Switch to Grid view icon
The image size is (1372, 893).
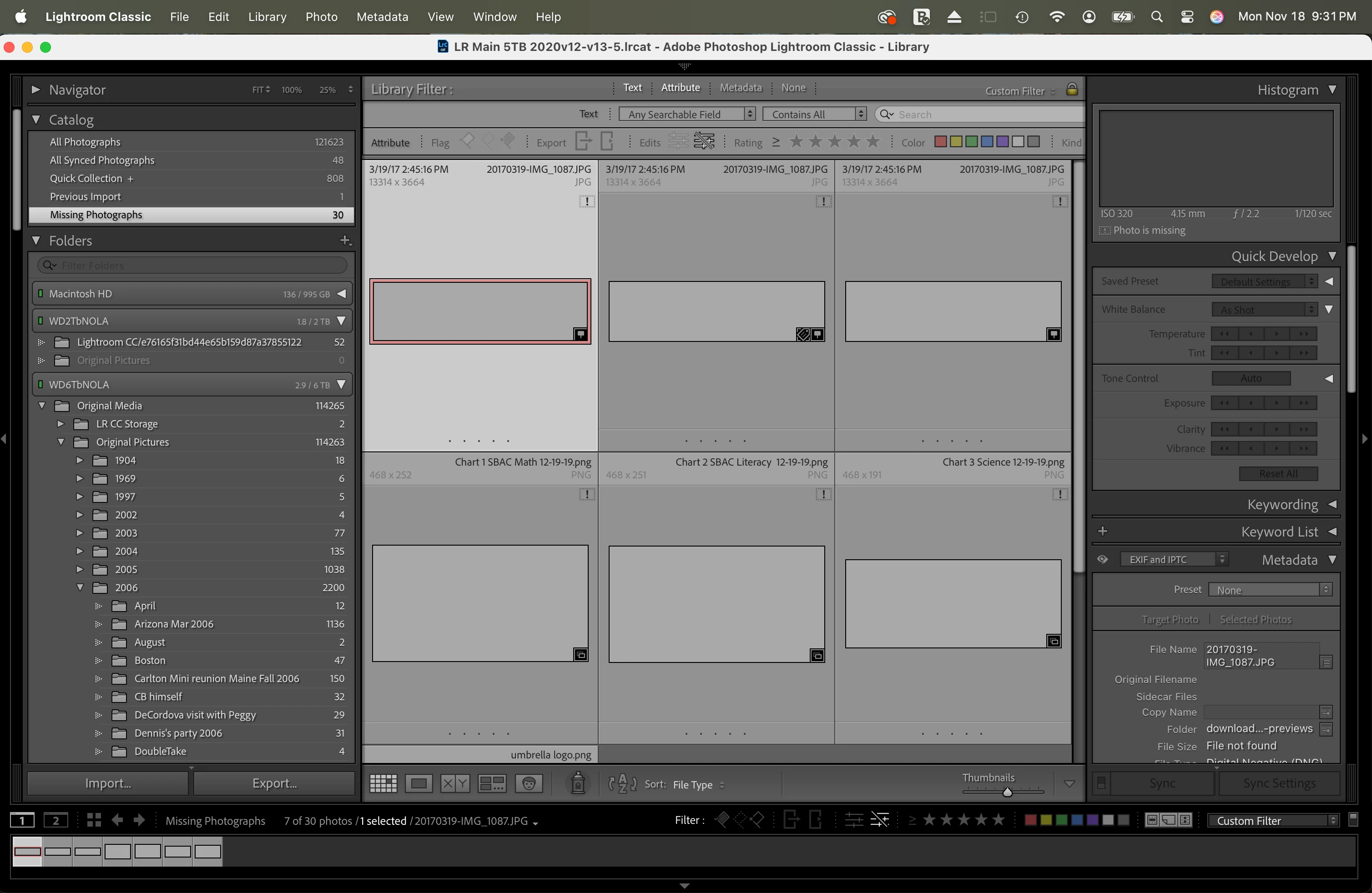pos(383,783)
